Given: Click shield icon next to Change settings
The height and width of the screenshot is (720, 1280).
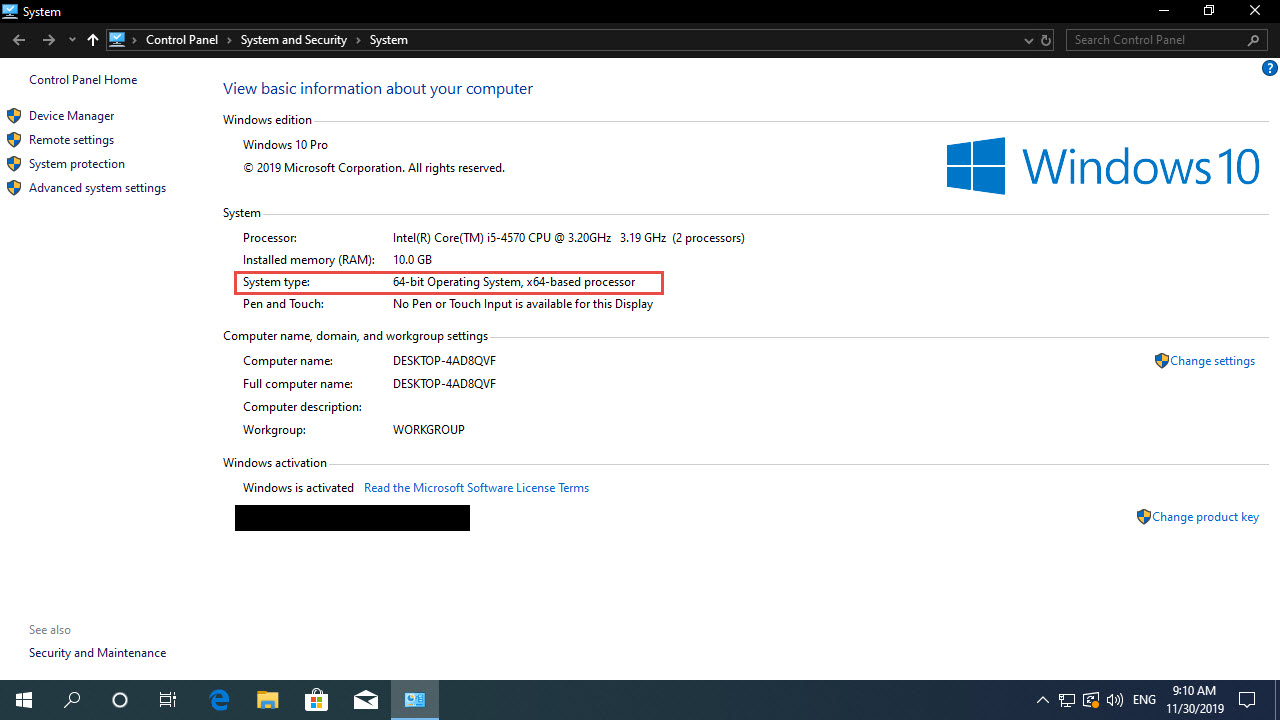Looking at the screenshot, I should pos(1161,361).
